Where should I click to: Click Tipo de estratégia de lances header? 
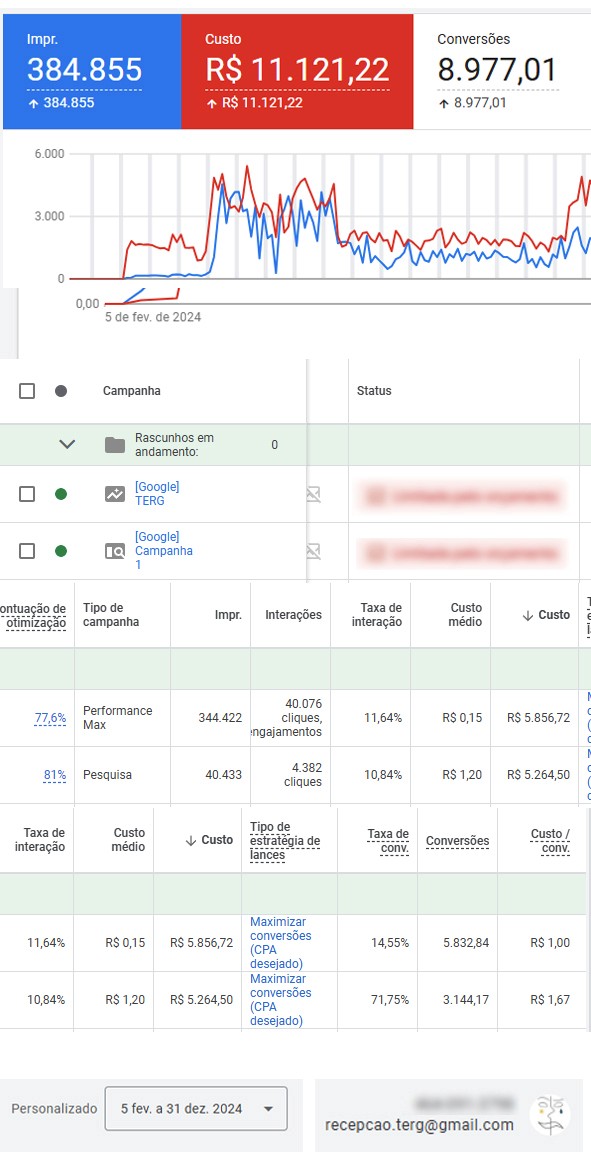[x=285, y=841]
